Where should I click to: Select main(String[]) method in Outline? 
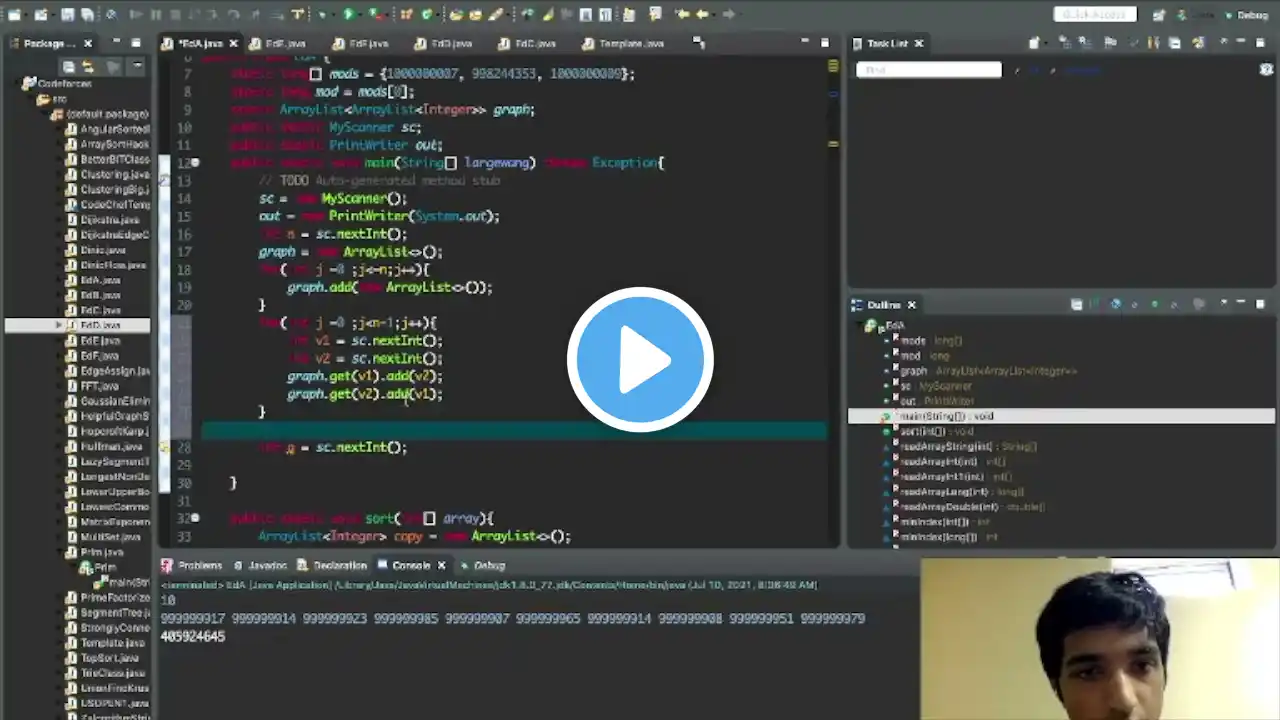coord(1061,416)
